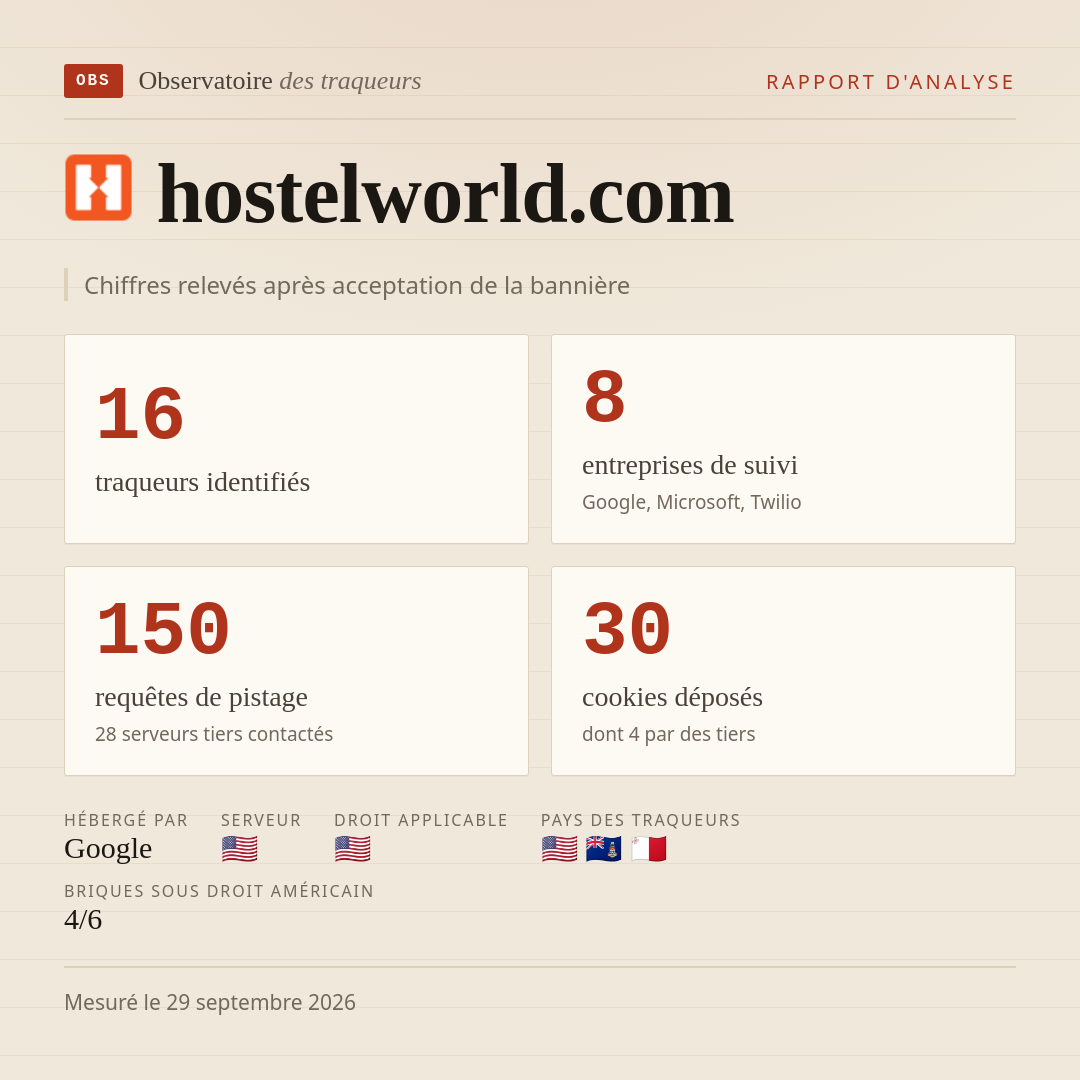Click 'Briques sous droit américain' label
Screen dimensions: 1080x1080
(x=219, y=891)
